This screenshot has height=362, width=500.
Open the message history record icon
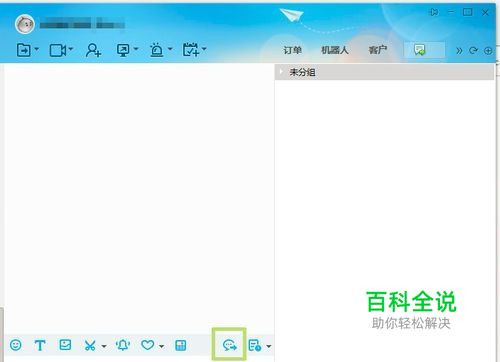tap(255, 345)
